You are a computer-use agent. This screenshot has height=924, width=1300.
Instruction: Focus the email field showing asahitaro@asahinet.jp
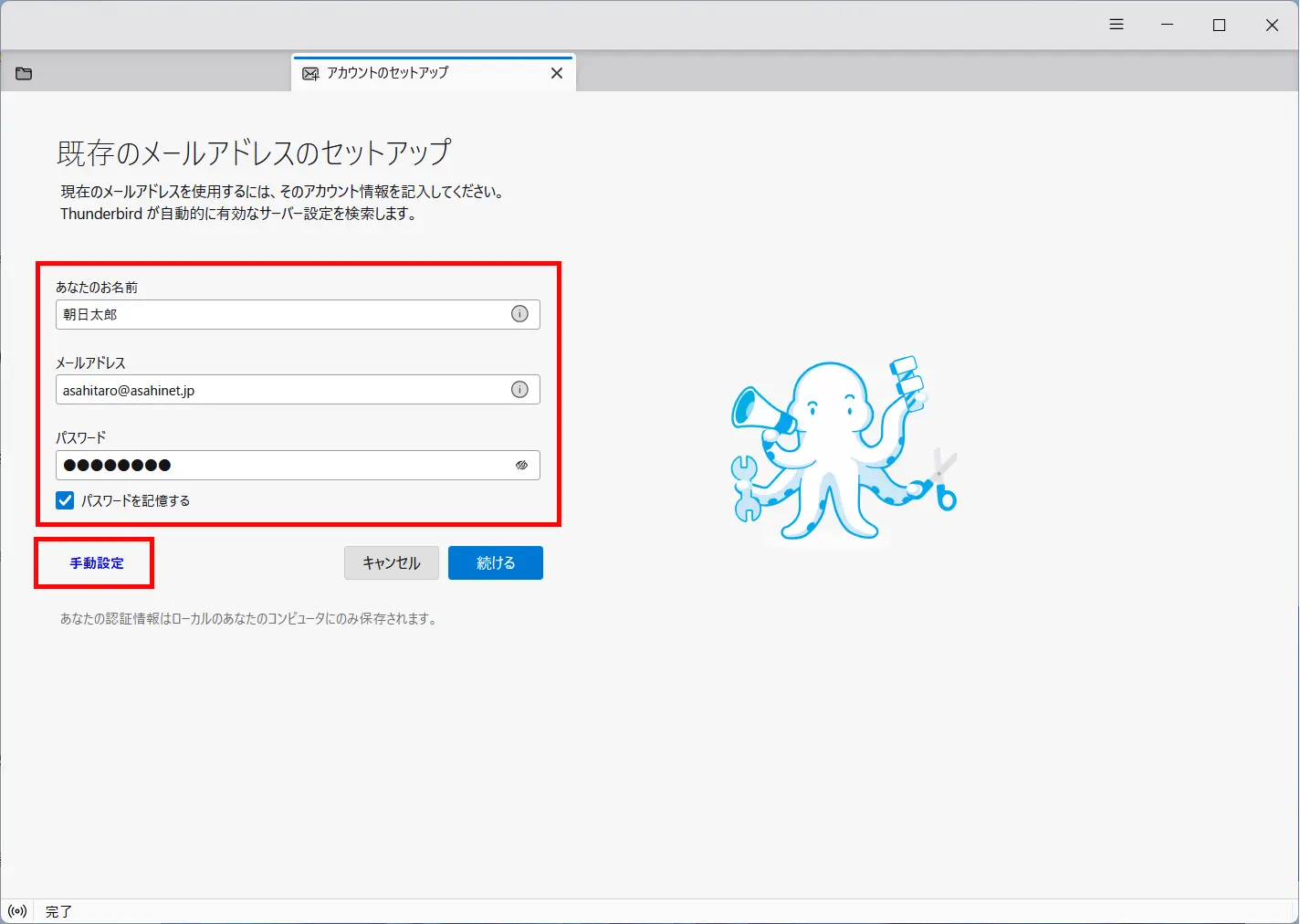(274, 389)
